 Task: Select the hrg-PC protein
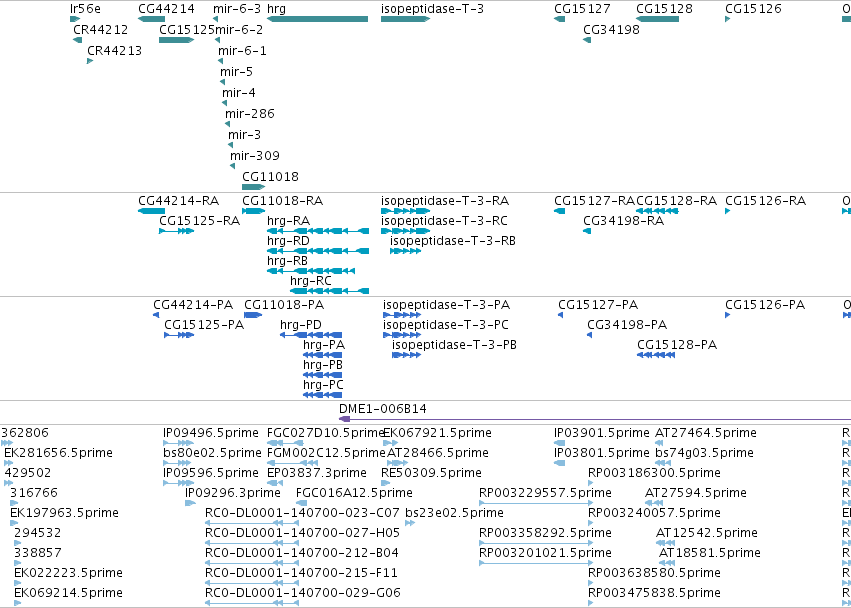pyautogui.click(x=322, y=395)
